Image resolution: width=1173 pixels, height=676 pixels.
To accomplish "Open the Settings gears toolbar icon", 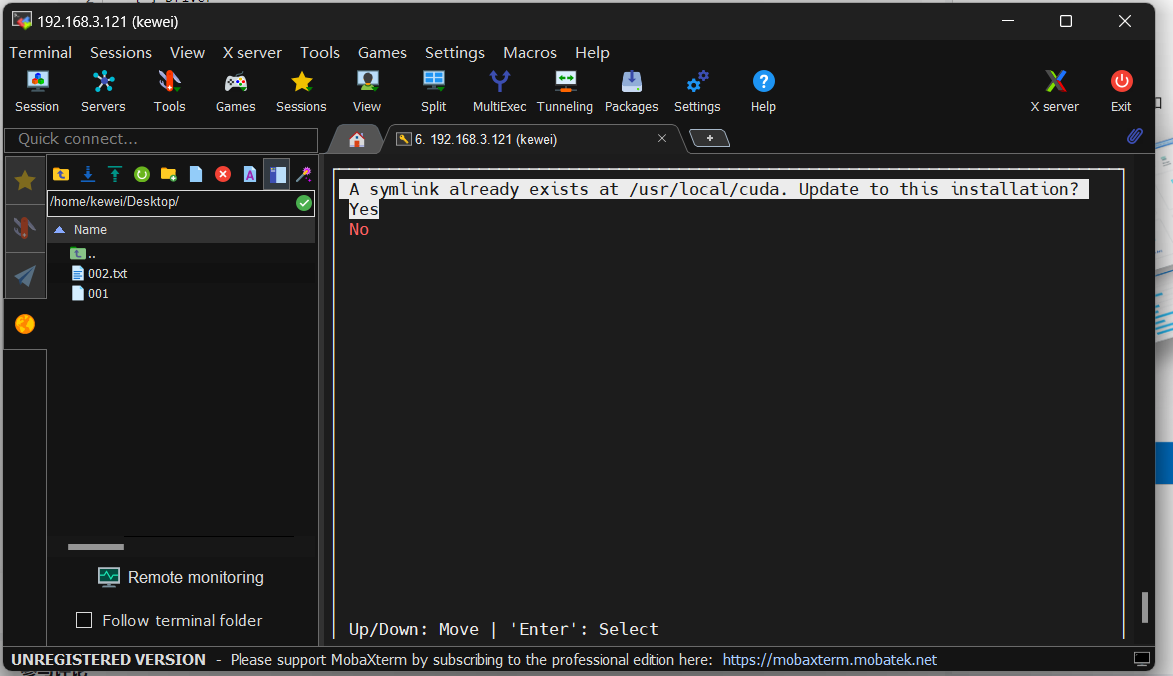I will (697, 91).
